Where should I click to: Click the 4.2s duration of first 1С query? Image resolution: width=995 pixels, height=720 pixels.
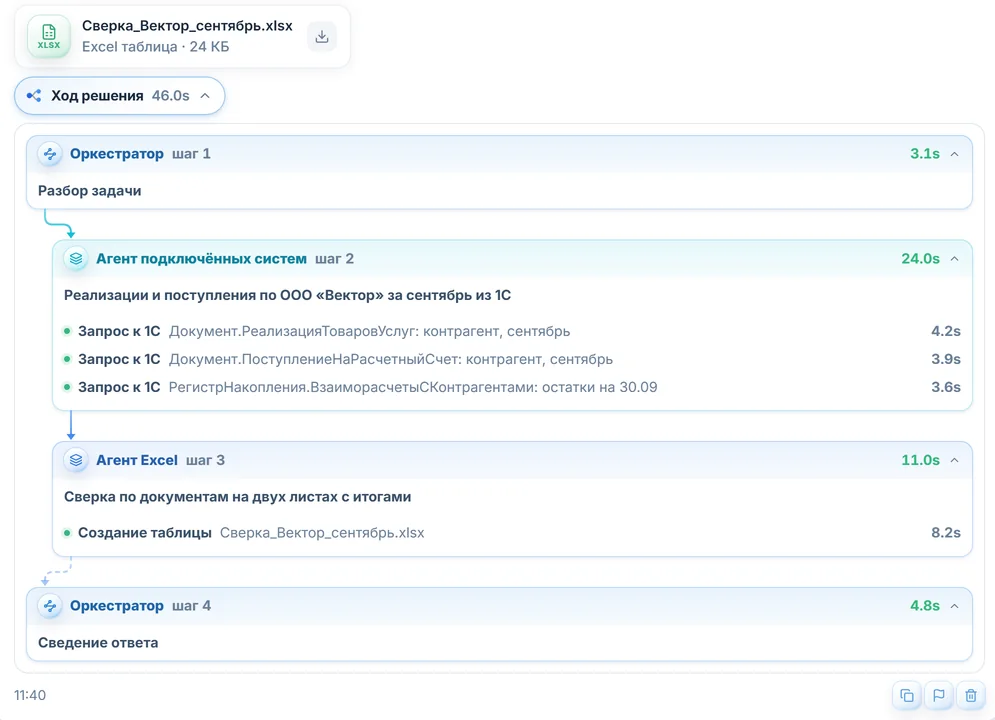click(946, 331)
